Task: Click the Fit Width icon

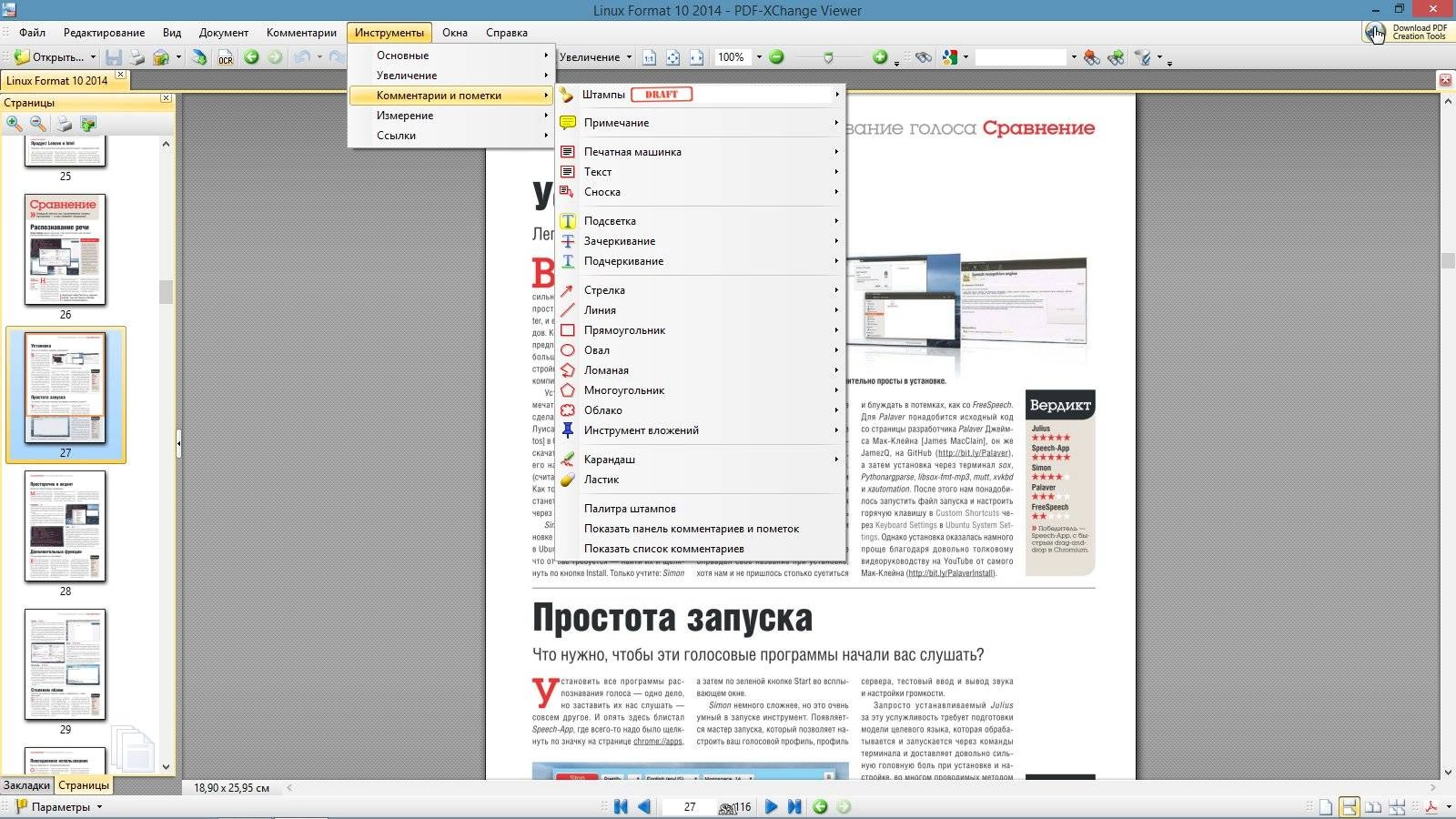Action: pos(696,57)
